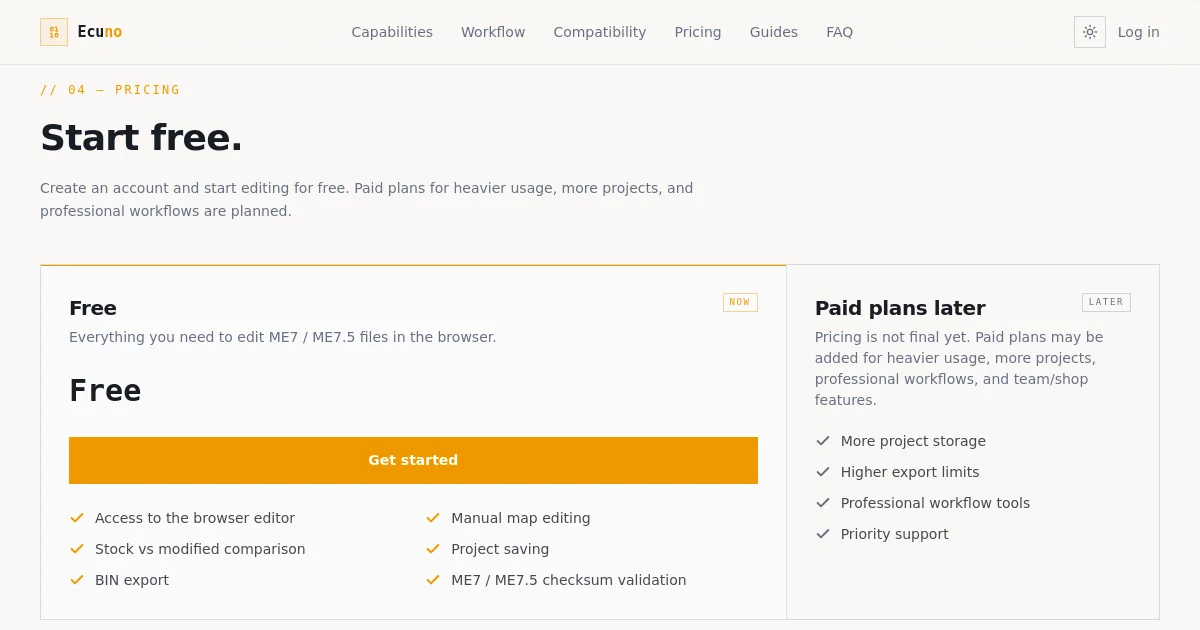Click the LATER badge on Paid plans

pos(1106,302)
